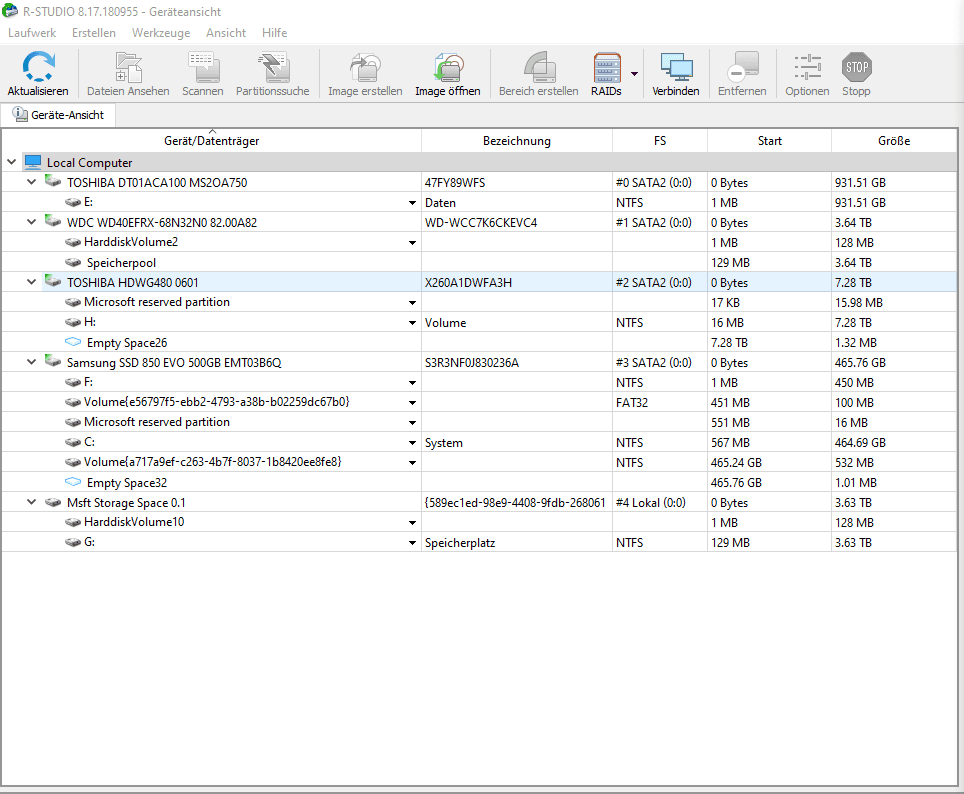Open dropdown arrow on C: row

[413, 443]
